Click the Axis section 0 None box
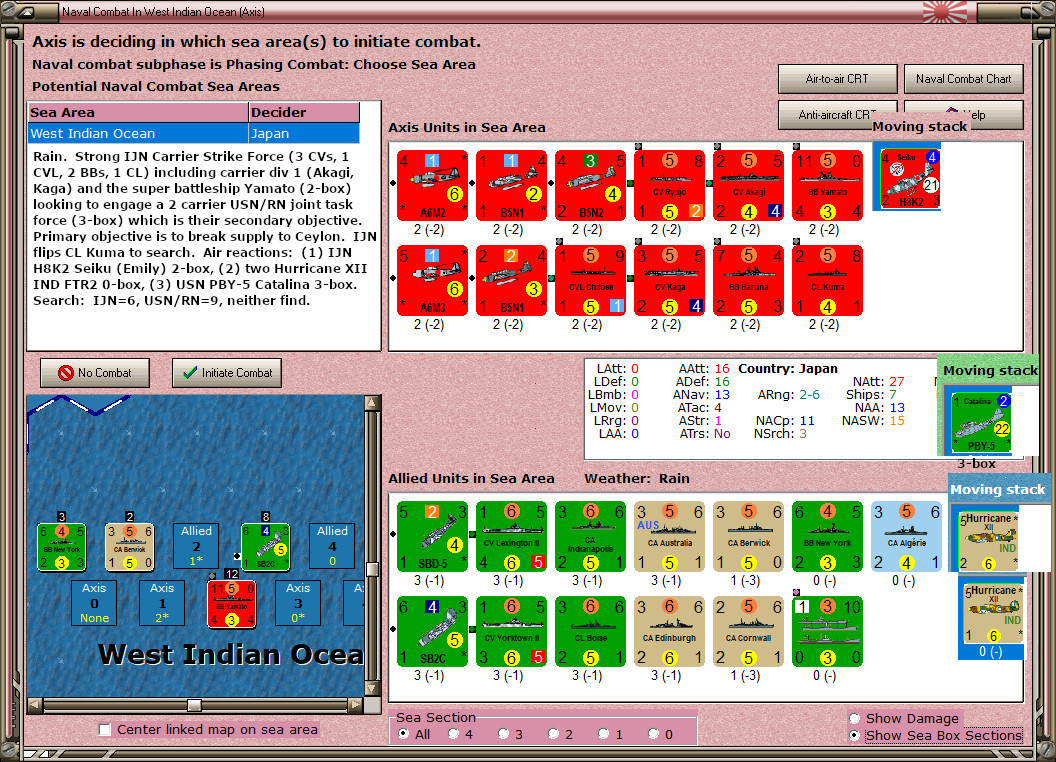 94,603
